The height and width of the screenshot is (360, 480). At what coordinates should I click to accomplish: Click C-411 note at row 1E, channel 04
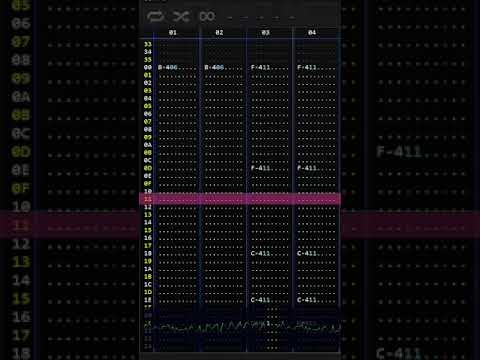(x=307, y=300)
